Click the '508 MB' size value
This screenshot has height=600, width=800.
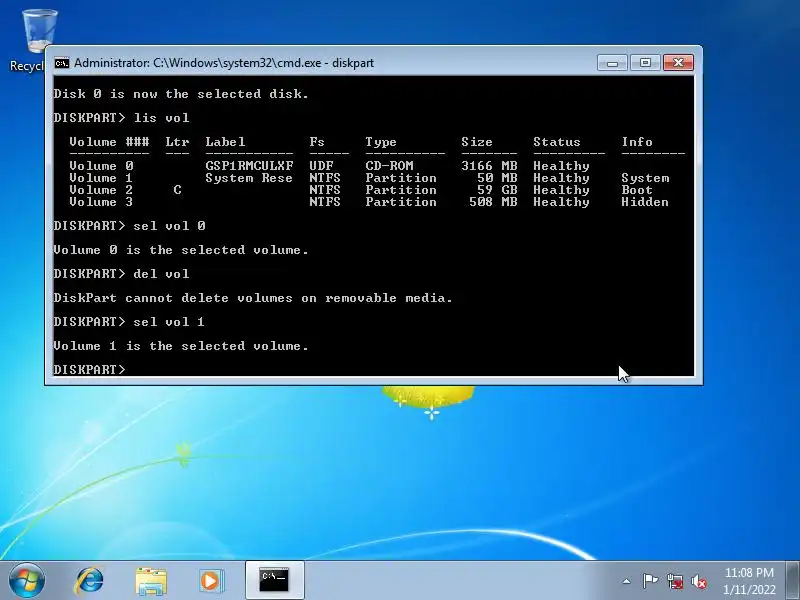pos(493,202)
